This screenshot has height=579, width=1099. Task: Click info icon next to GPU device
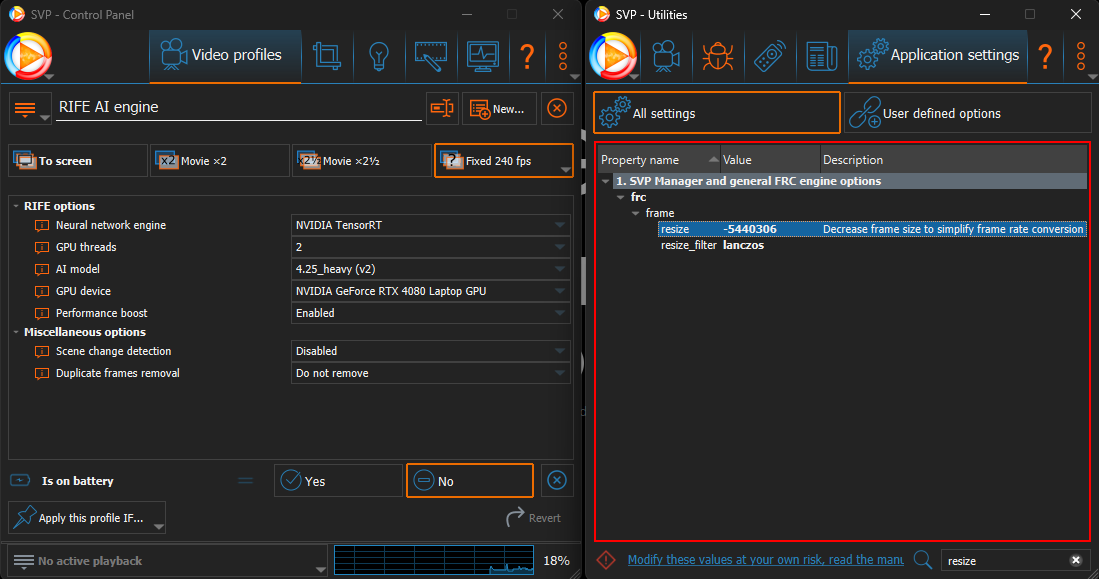coord(42,292)
